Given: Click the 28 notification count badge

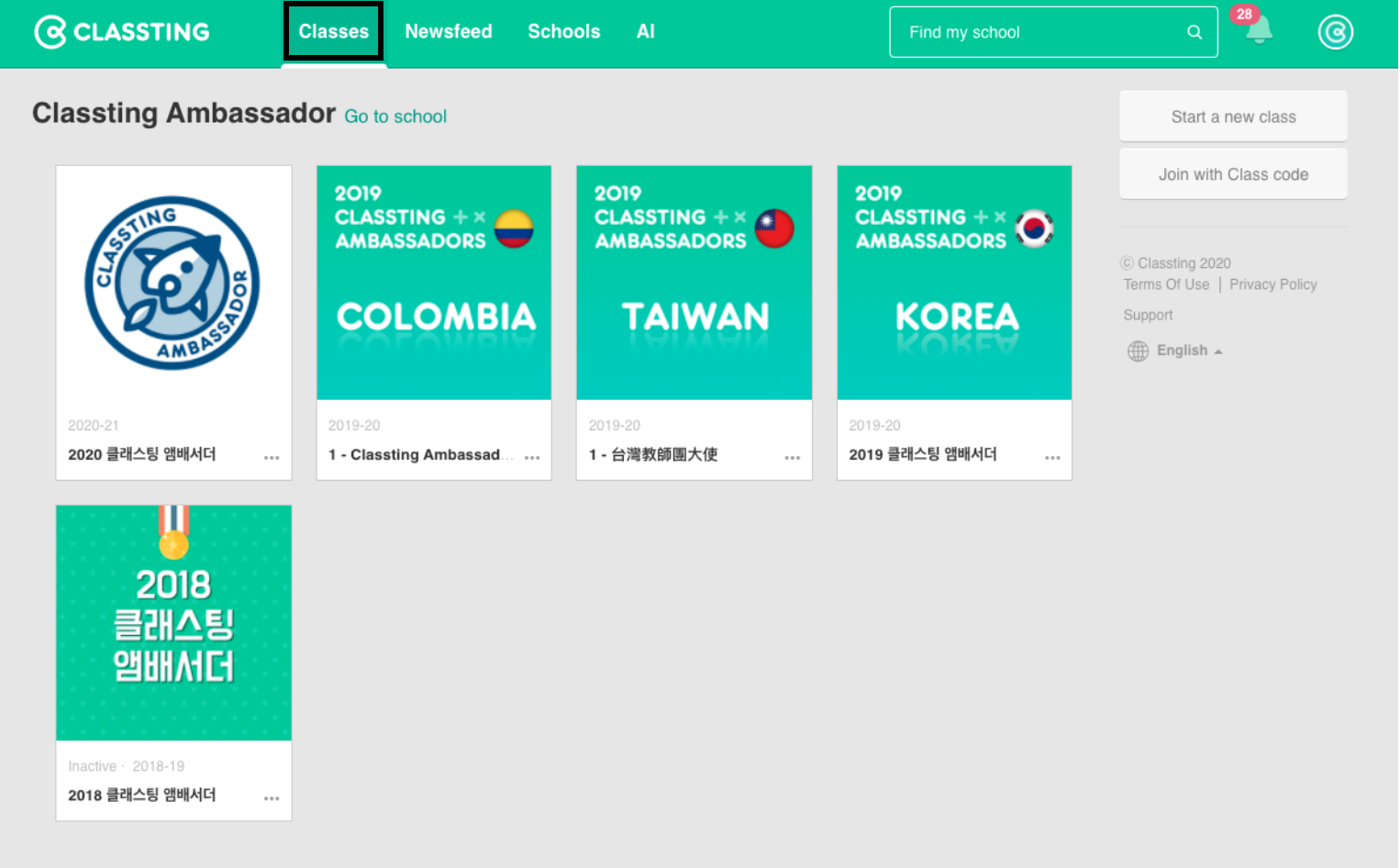Looking at the screenshot, I should tap(1244, 14).
